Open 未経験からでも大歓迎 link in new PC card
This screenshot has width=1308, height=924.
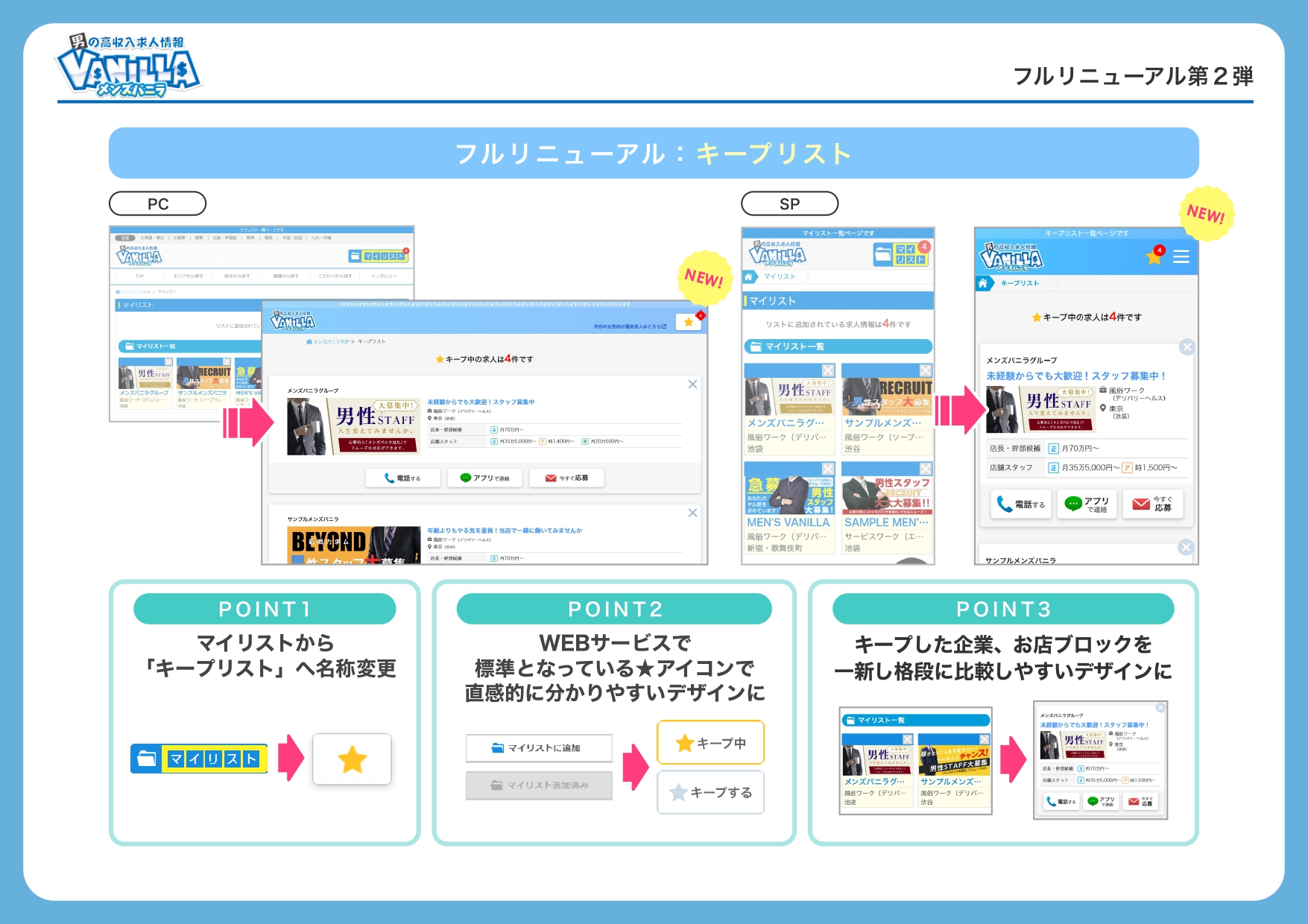coord(481,402)
